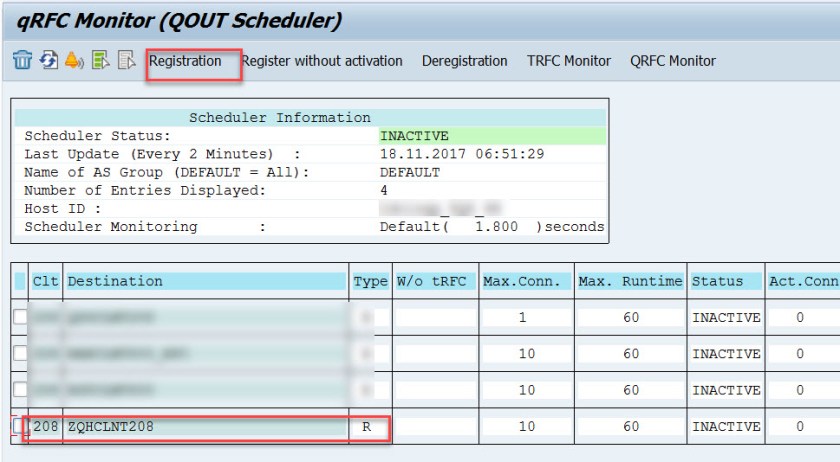Image resolution: width=840 pixels, height=462 pixels.
Task: Click the select-all corner cell of the table
Action: (x=20, y=281)
